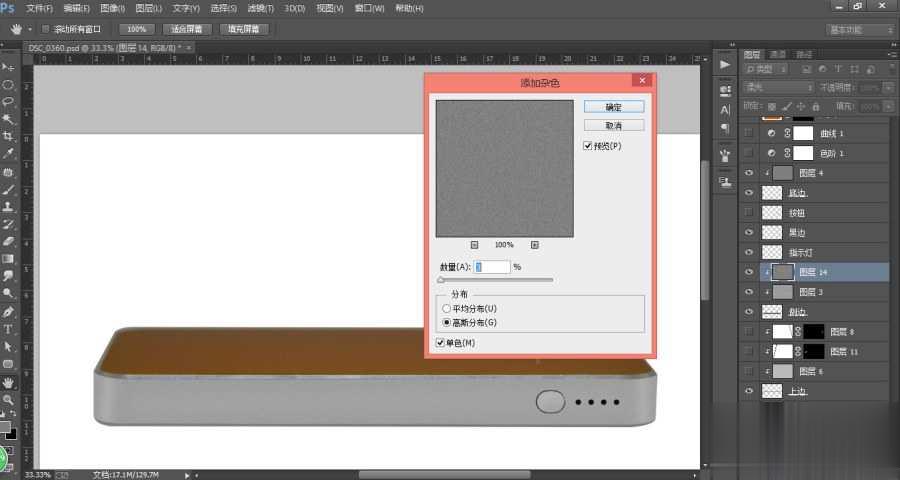The height and width of the screenshot is (480, 900).
Task: Select the Clone Stamp tool
Action: [x=8, y=207]
